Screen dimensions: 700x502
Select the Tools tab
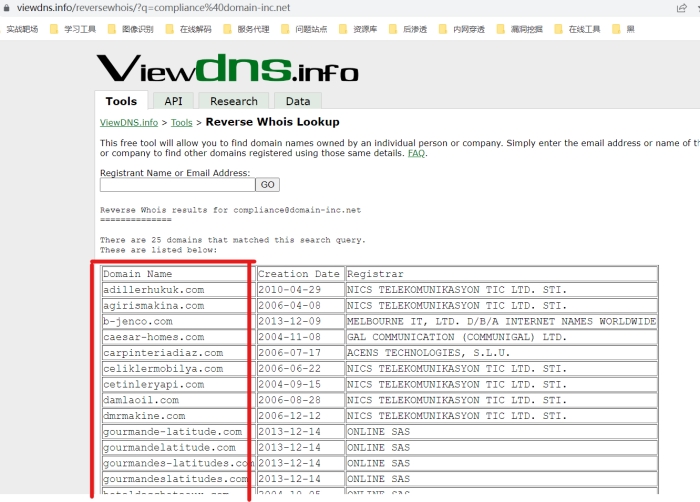[x=121, y=101]
